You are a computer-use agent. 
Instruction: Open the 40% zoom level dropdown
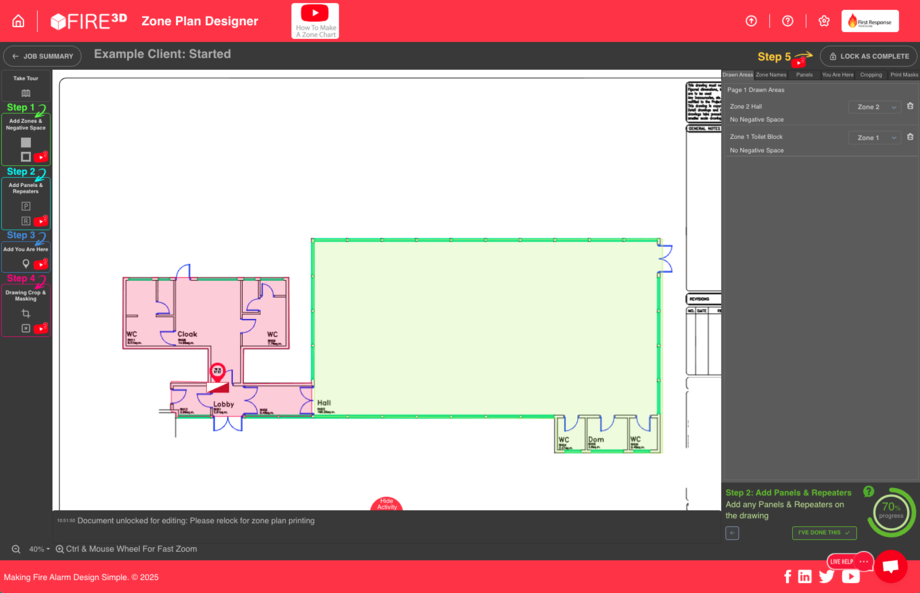tap(39, 549)
